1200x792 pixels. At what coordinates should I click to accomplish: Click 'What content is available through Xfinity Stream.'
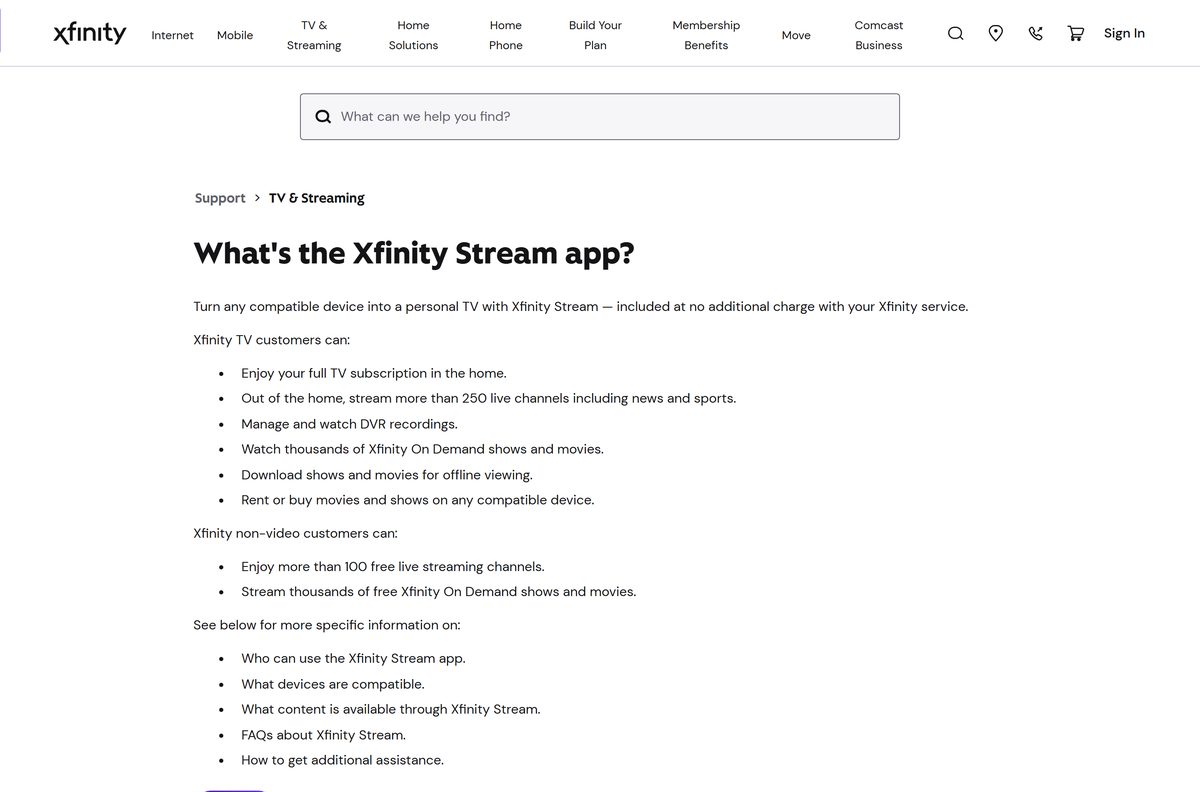[391, 709]
